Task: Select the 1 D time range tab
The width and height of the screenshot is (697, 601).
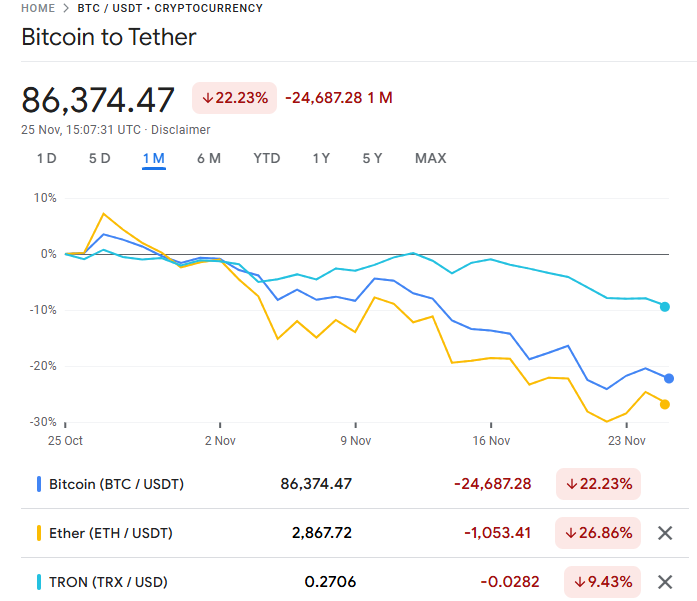Action: click(x=46, y=158)
